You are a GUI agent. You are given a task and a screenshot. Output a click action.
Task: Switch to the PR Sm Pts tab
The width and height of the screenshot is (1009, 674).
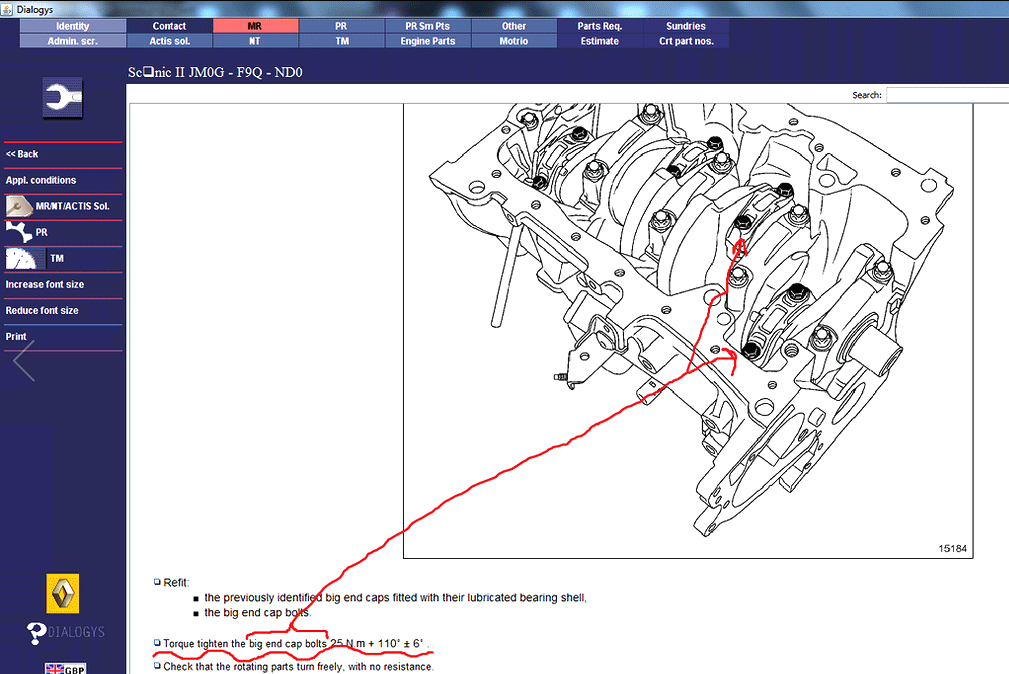428,26
